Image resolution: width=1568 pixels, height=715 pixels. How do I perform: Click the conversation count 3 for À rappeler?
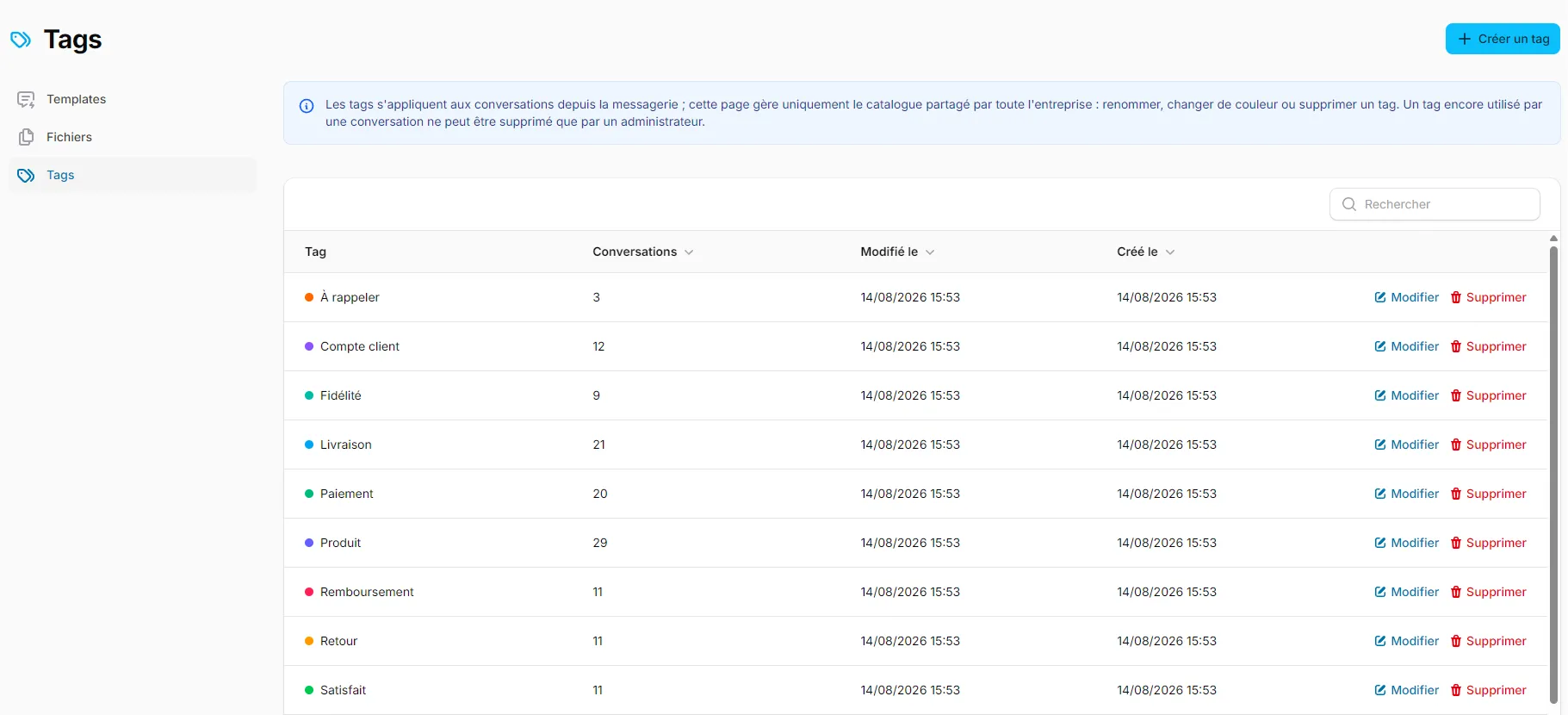pos(597,297)
